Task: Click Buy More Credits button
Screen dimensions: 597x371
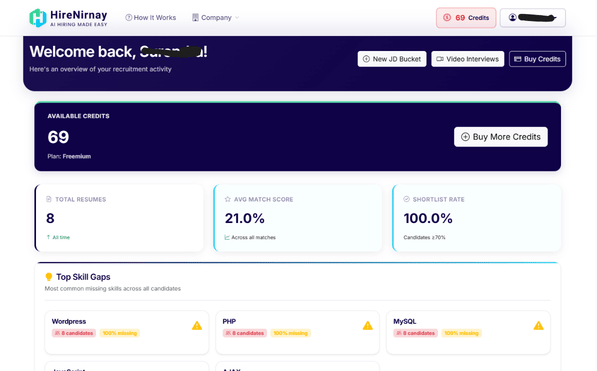Action: [501, 137]
